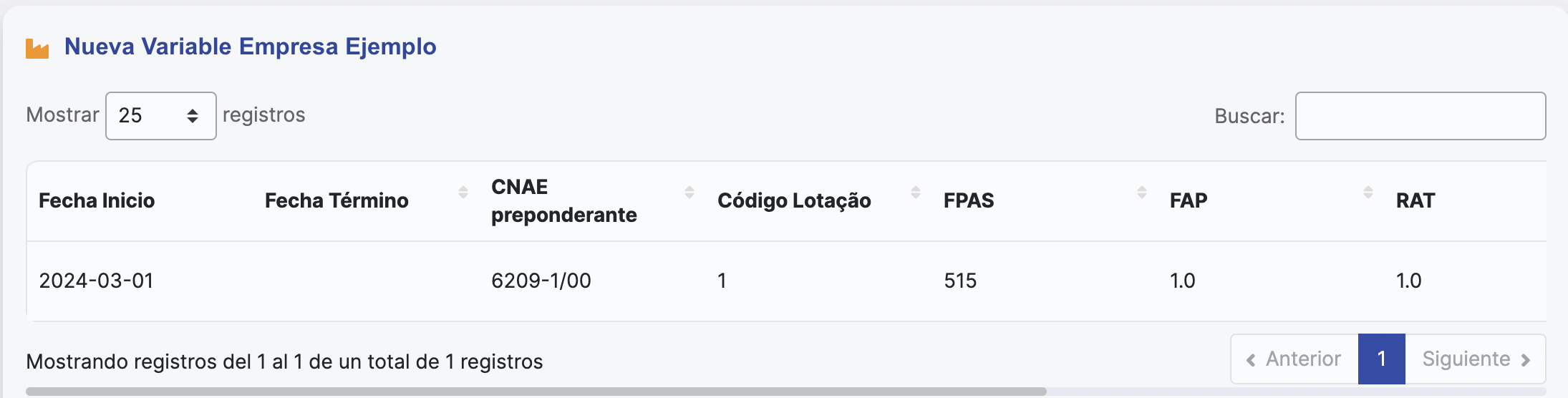1568x398 pixels.
Task: Click the Anterior pagination button
Action: point(1294,359)
